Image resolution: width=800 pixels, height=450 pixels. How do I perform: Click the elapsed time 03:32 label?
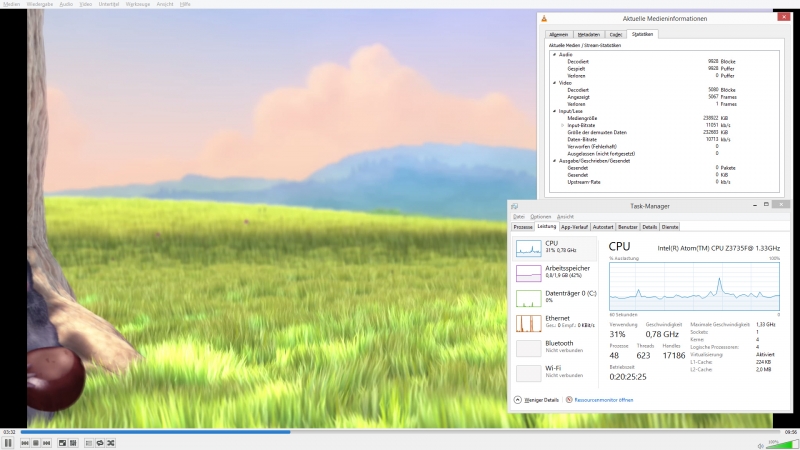(9, 432)
